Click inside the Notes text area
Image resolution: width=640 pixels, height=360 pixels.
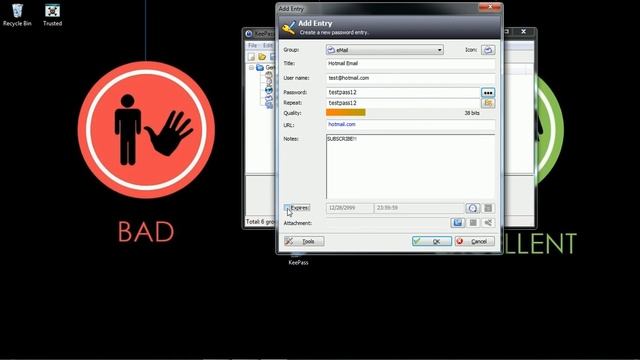click(x=411, y=166)
